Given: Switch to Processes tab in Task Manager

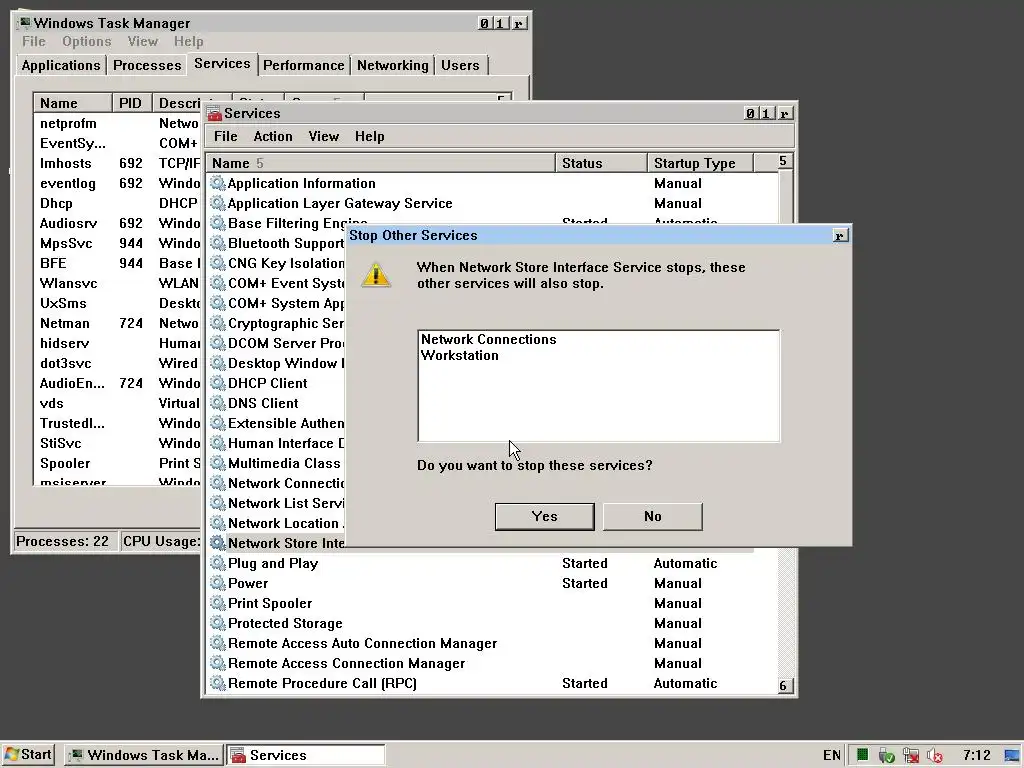Looking at the screenshot, I should 147,65.
